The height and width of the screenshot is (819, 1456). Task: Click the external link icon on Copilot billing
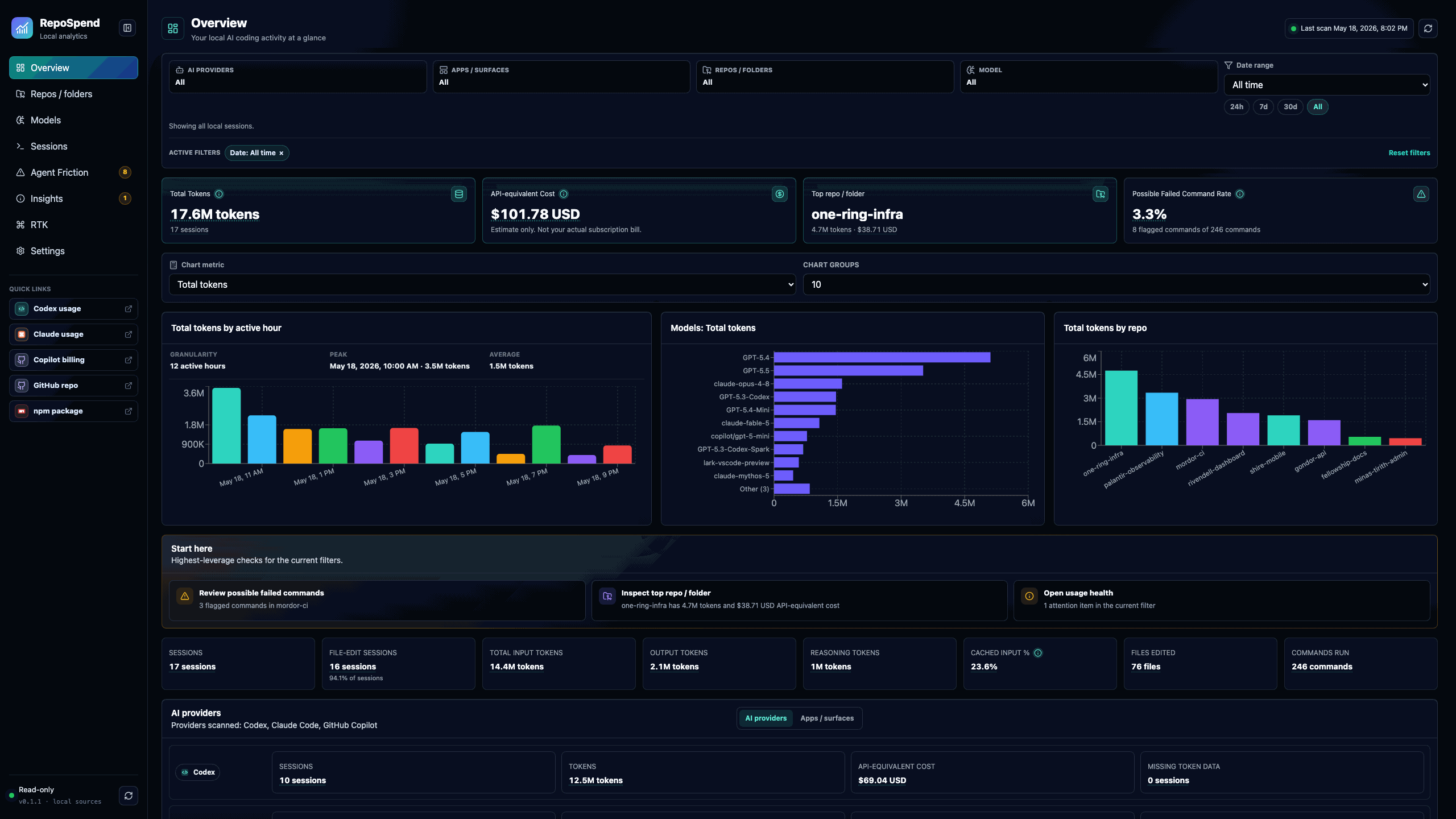(x=129, y=360)
